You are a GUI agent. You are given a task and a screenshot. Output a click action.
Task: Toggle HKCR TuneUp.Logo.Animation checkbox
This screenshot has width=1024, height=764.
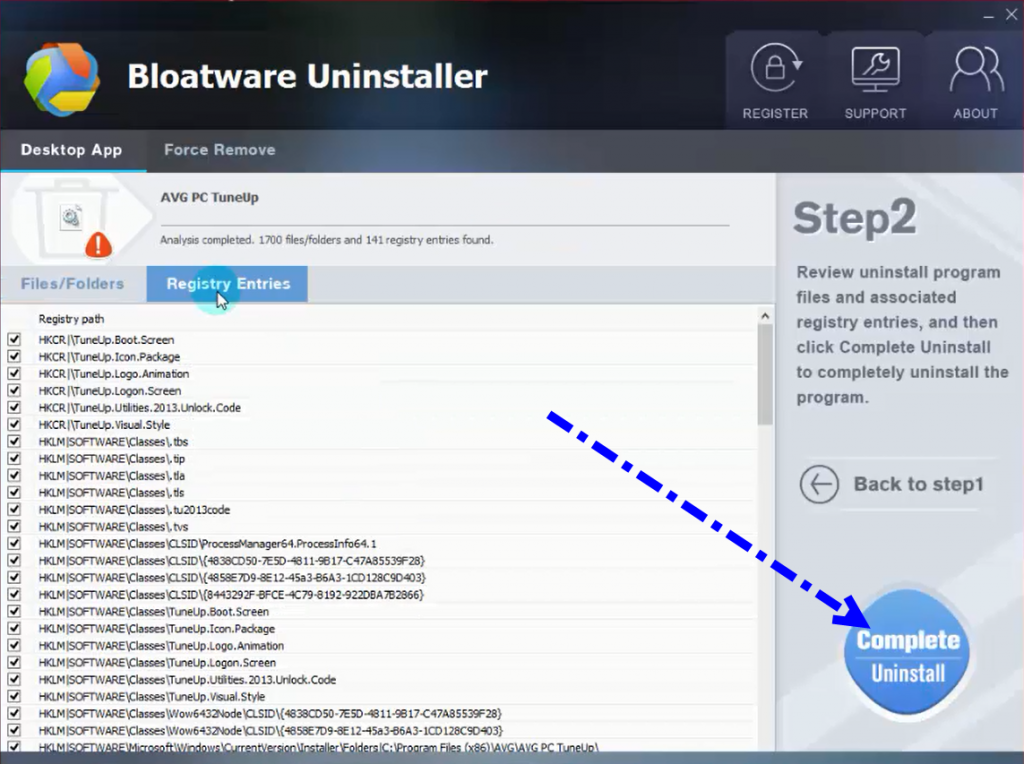click(x=14, y=374)
